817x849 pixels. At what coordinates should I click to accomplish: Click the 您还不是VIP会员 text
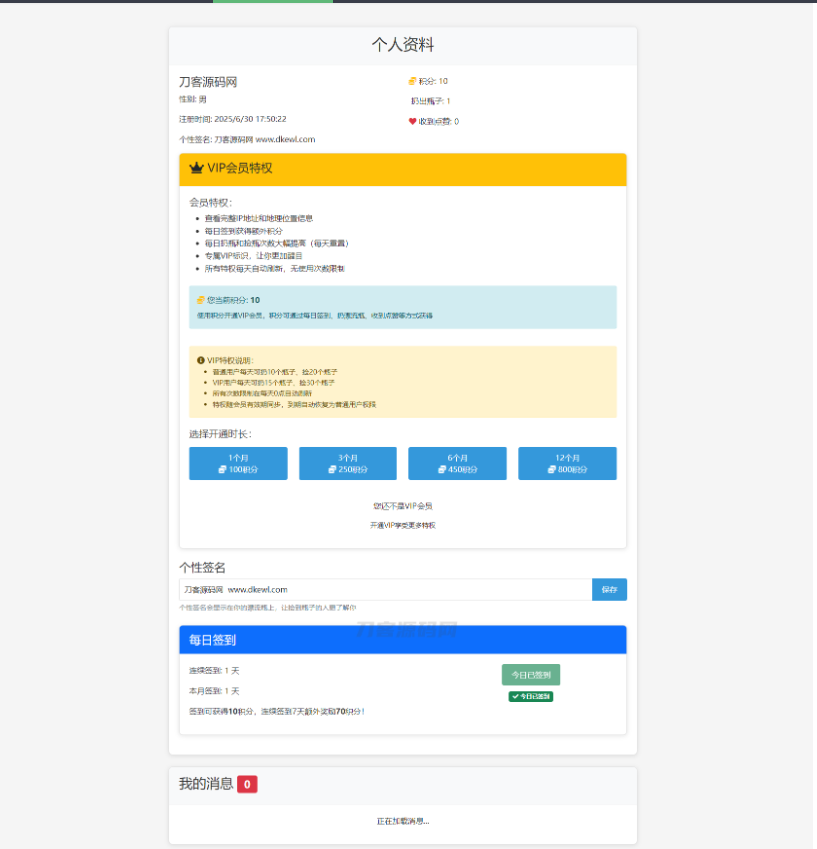point(402,505)
